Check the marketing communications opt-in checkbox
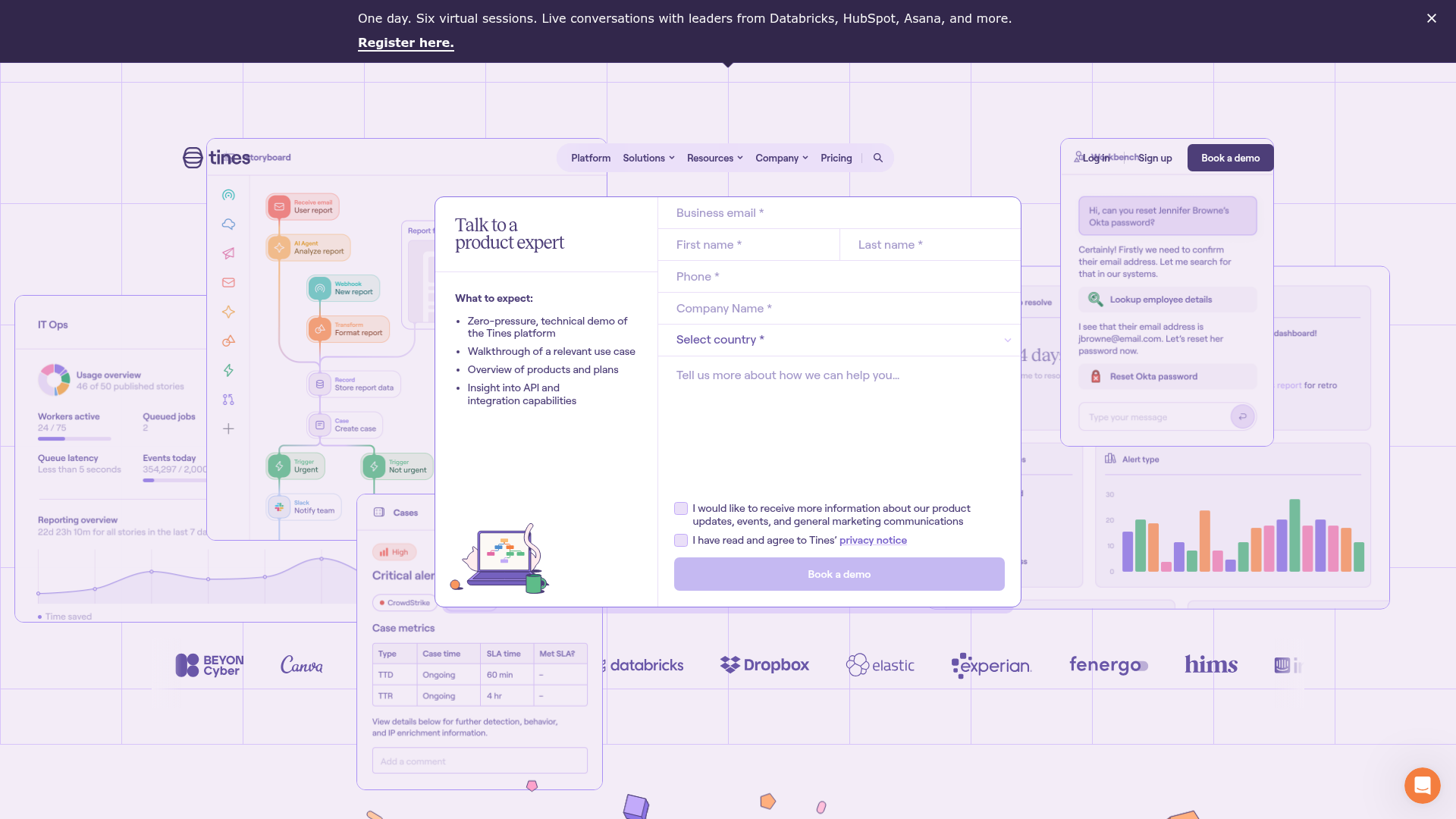The image size is (1456, 819). (681, 509)
